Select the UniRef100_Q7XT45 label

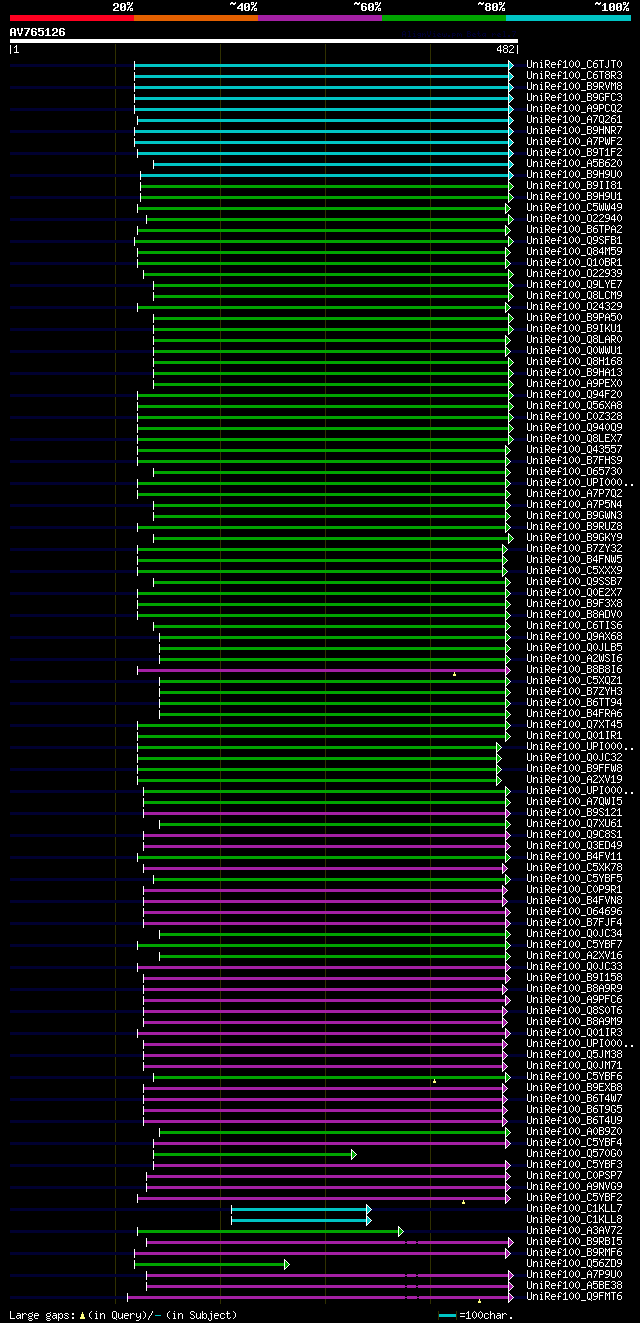point(575,725)
